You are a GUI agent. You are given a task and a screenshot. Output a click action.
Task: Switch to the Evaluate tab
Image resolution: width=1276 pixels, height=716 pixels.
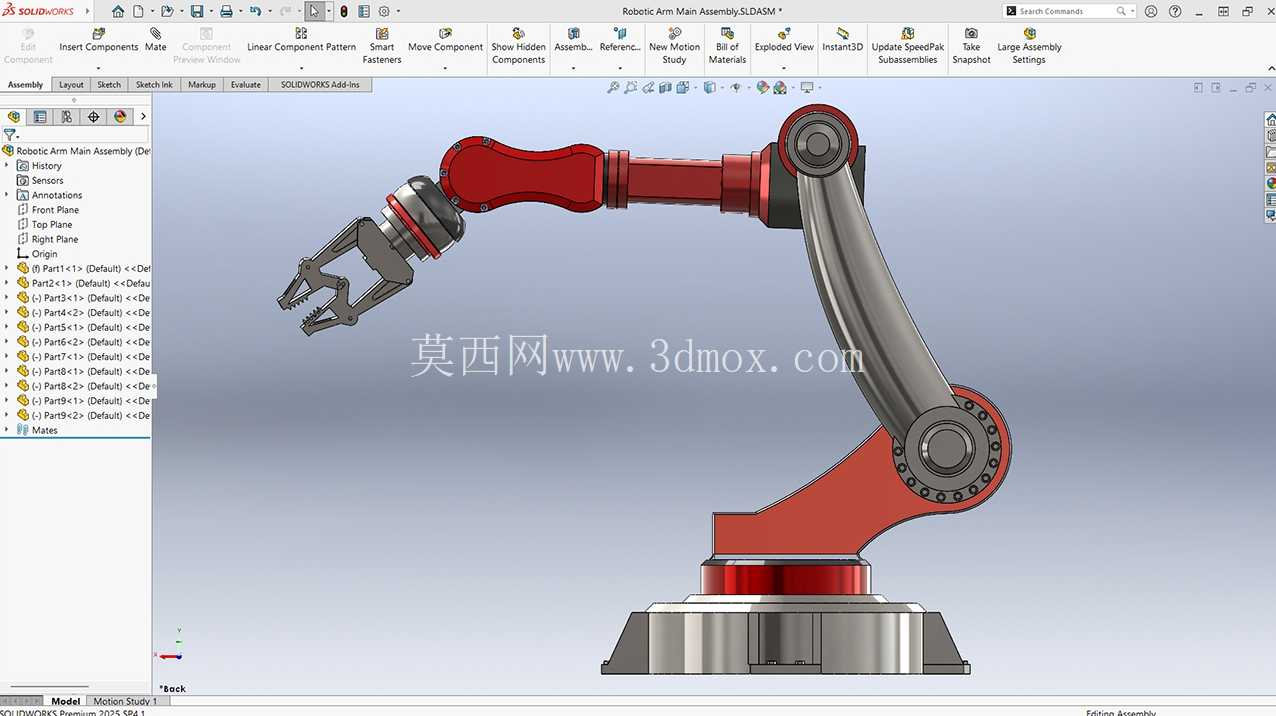tap(246, 85)
